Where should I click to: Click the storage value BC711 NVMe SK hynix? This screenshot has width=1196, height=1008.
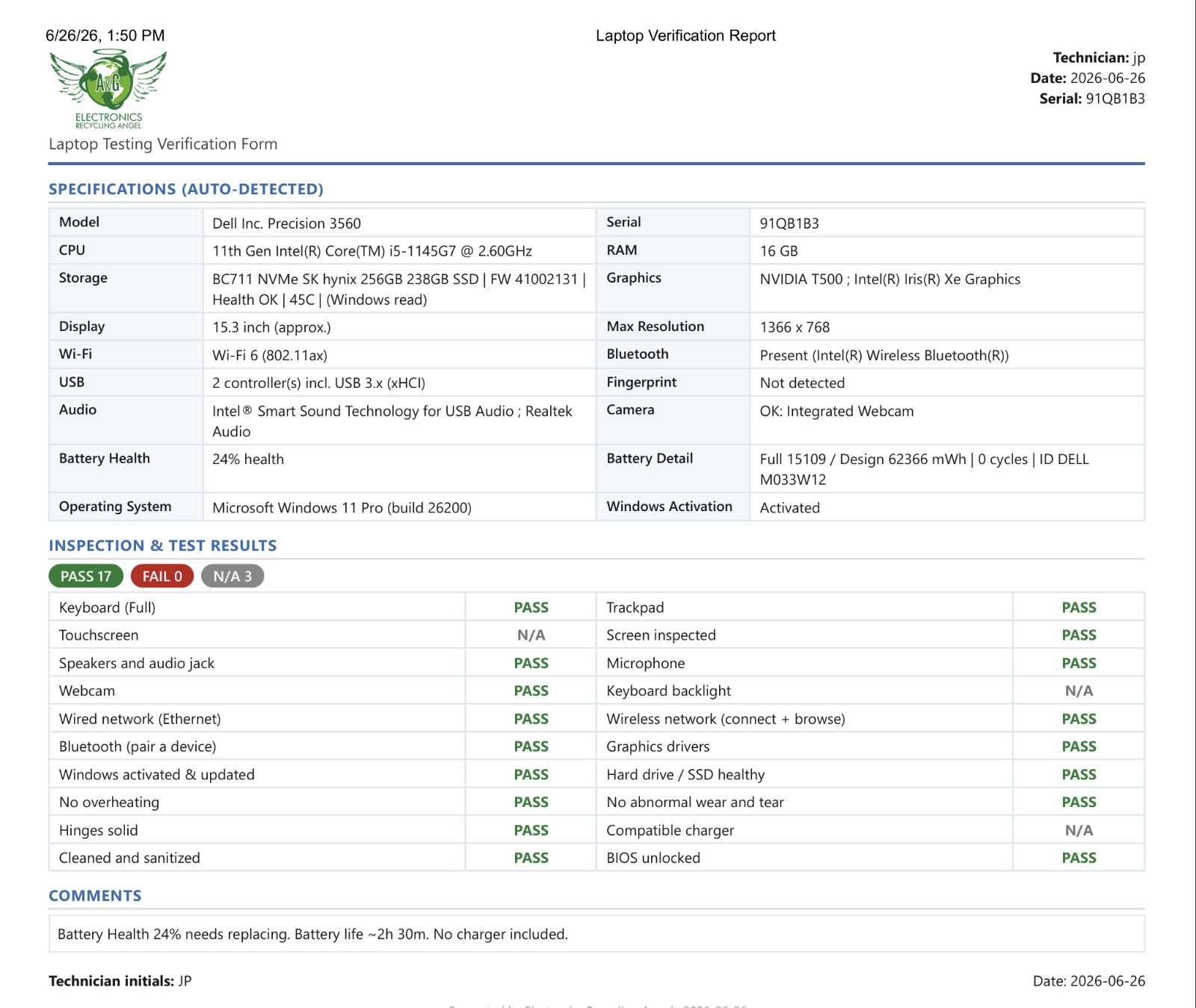pyautogui.click(x=399, y=289)
